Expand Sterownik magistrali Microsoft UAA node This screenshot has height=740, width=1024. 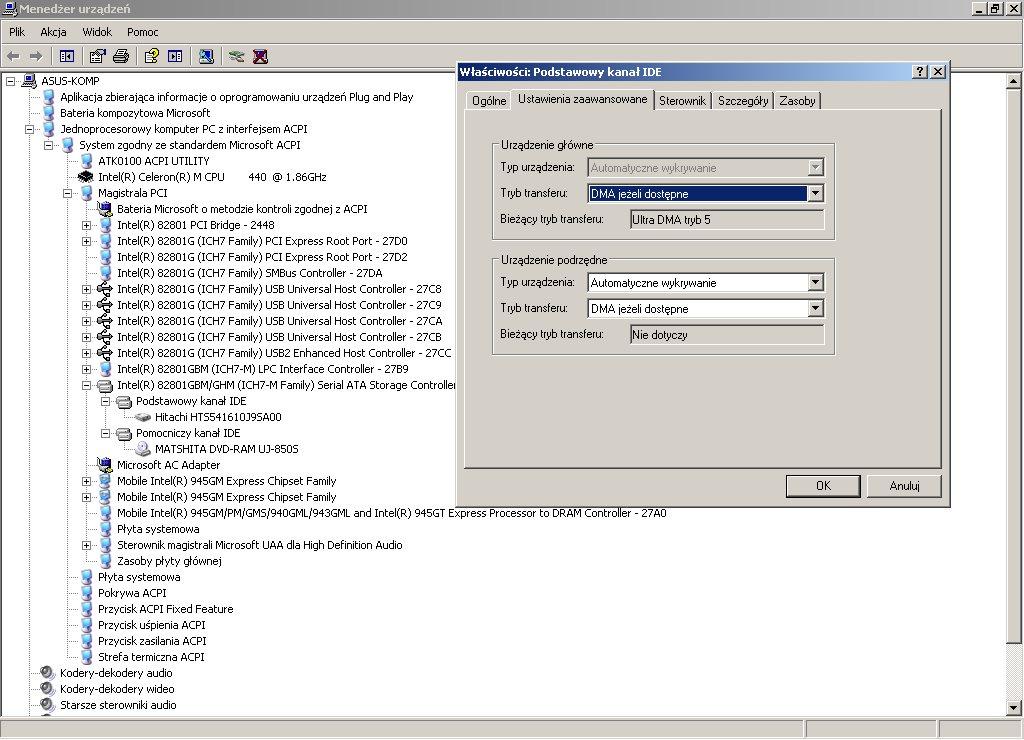point(86,545)
